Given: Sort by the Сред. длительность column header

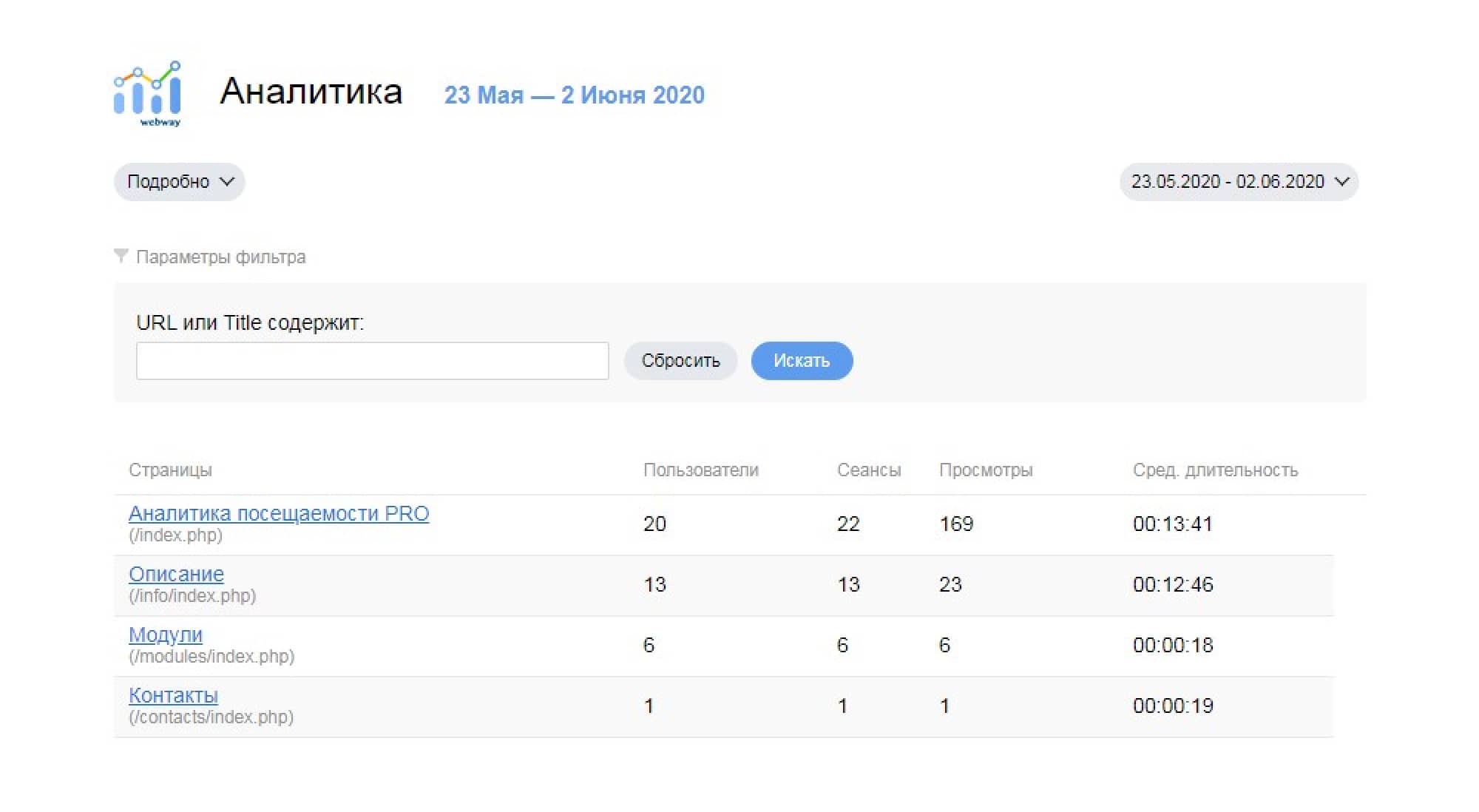Looking at the screenshot, I should (x=1215, y=470).
